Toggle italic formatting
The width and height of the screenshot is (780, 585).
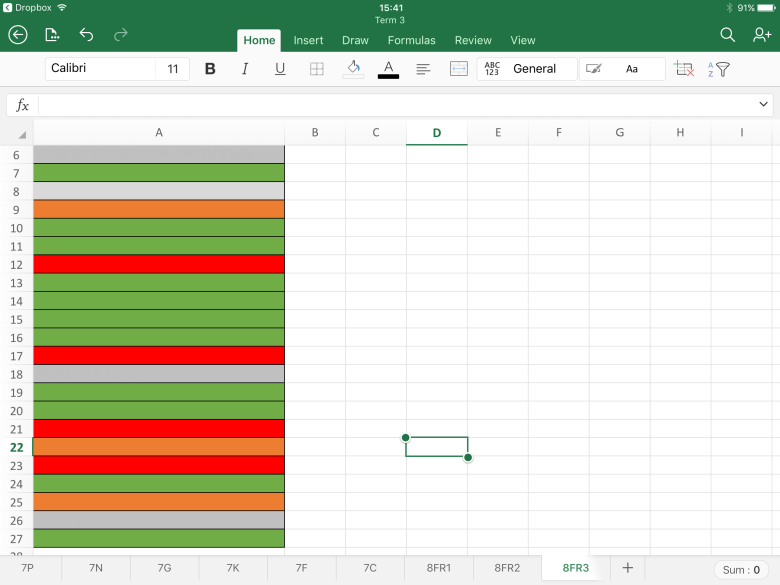pyautogui.click(x=245, y=69)
